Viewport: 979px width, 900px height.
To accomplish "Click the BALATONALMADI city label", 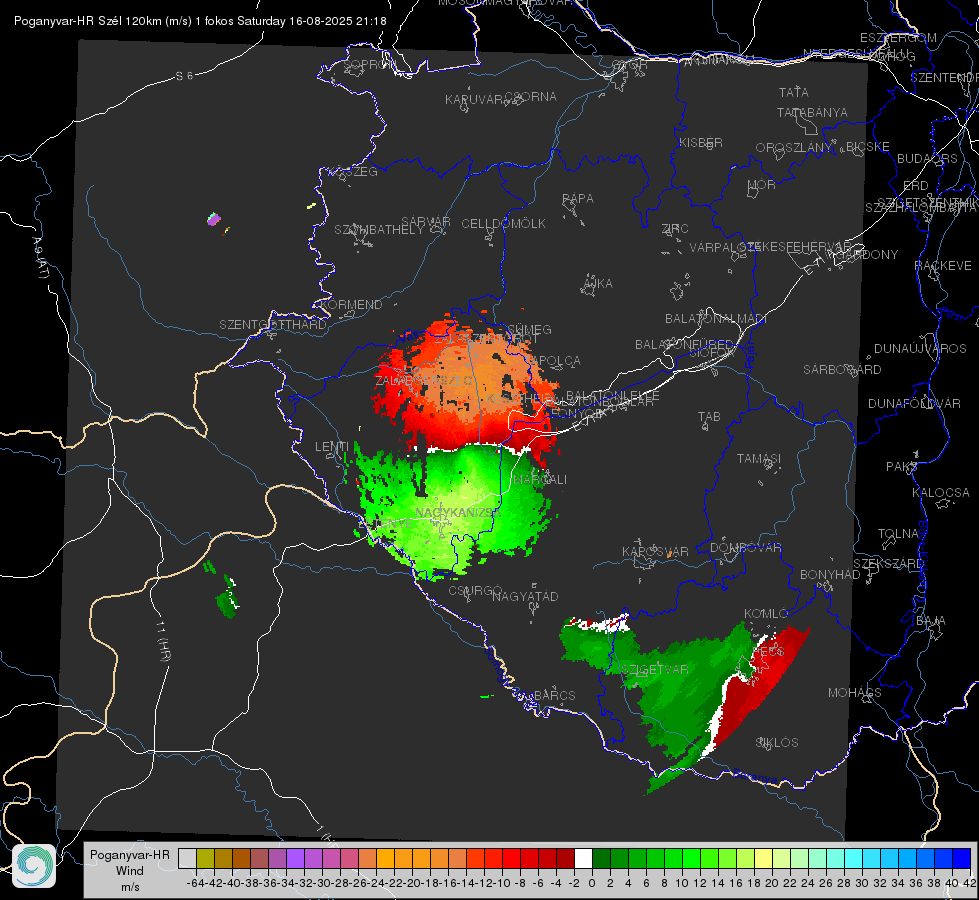I will click(x=716, y=319).
